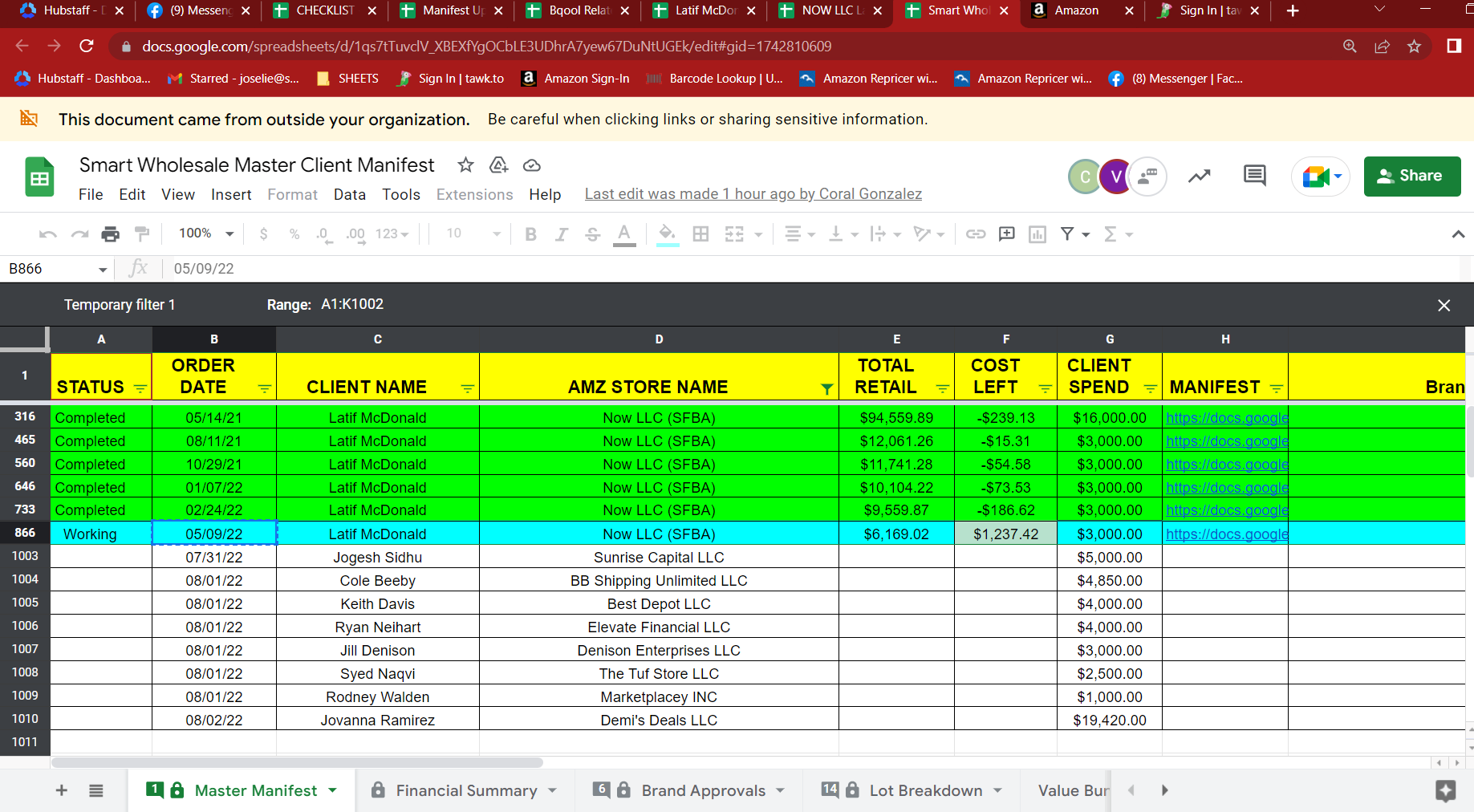This screenshot has width=1474, height=812.
Task: Click the add to Drive icon
Action: (x=499, y=165)
